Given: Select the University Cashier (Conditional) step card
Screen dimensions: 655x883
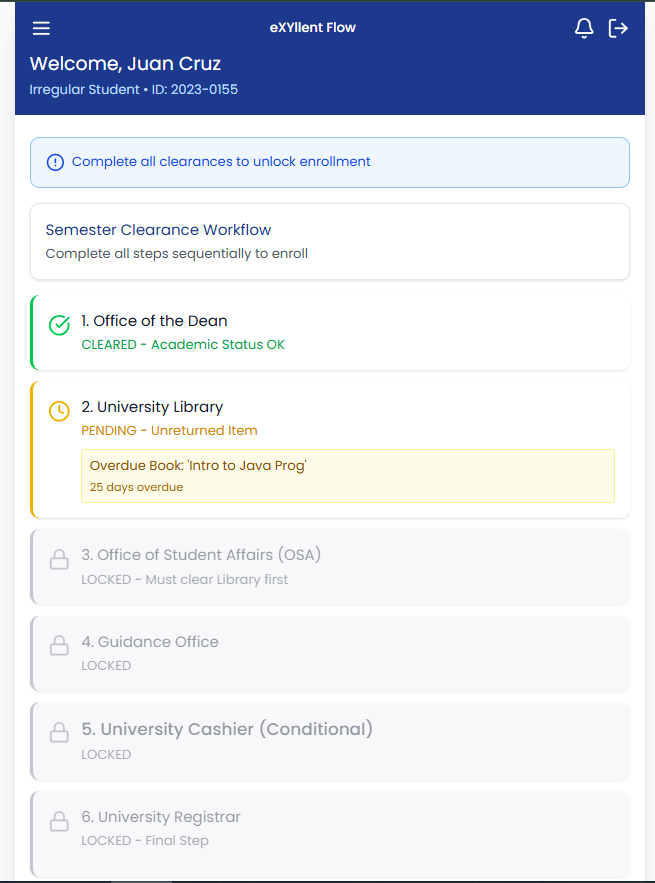Looking at the screenshot, I should [330, 741].
